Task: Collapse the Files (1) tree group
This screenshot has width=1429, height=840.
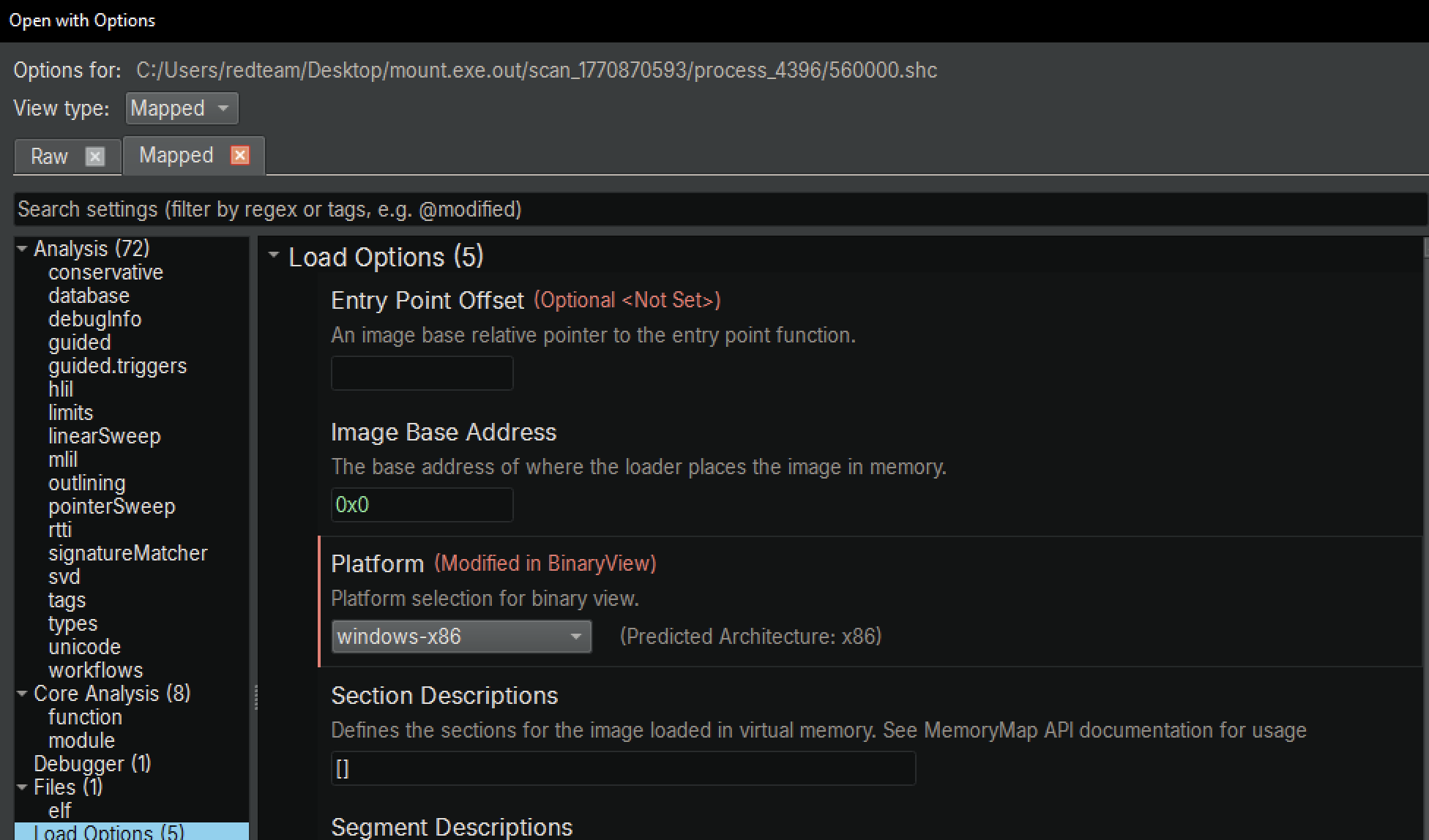Action: 23,787
